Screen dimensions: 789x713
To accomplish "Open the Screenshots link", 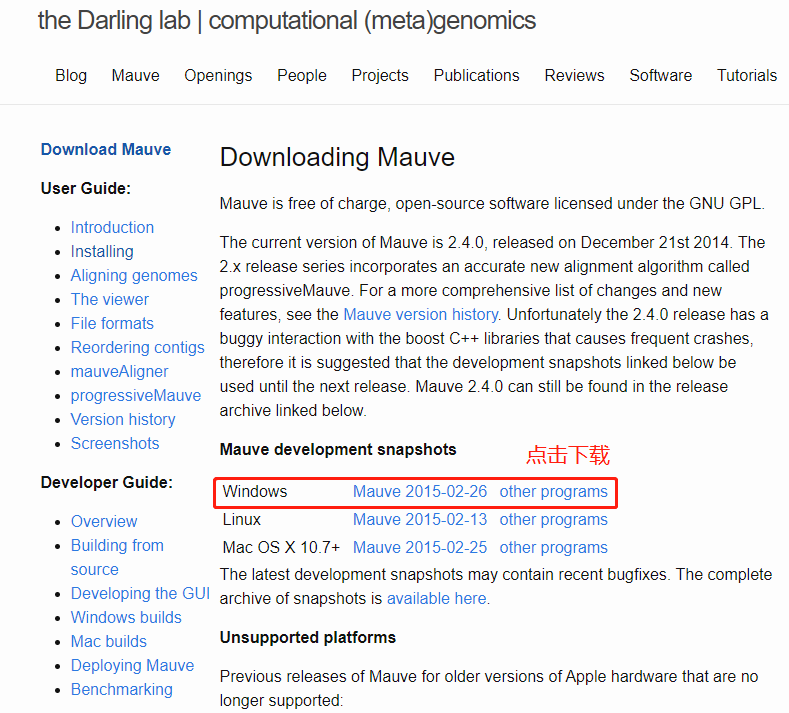I will tap(115, 443).
